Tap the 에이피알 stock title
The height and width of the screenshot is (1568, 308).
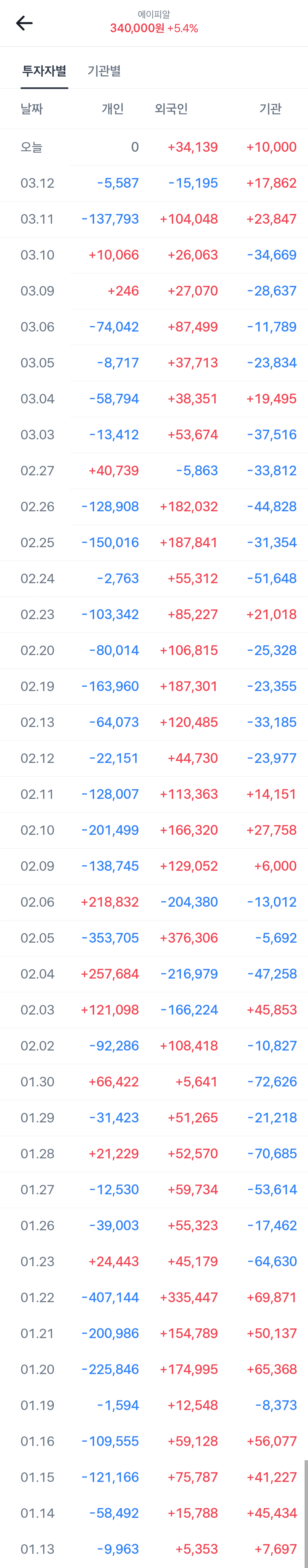click(154, 14)
